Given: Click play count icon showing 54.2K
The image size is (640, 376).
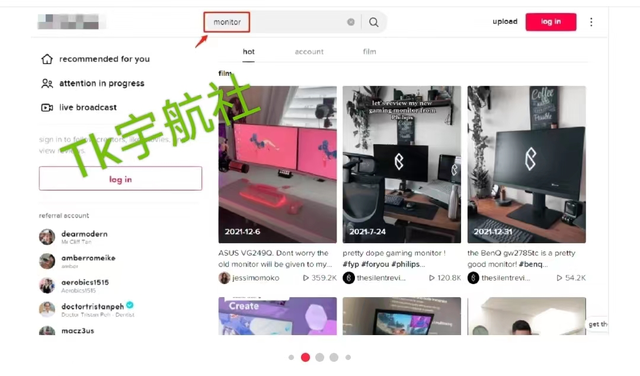Looking at the screenshot, I should click(559, 278).
